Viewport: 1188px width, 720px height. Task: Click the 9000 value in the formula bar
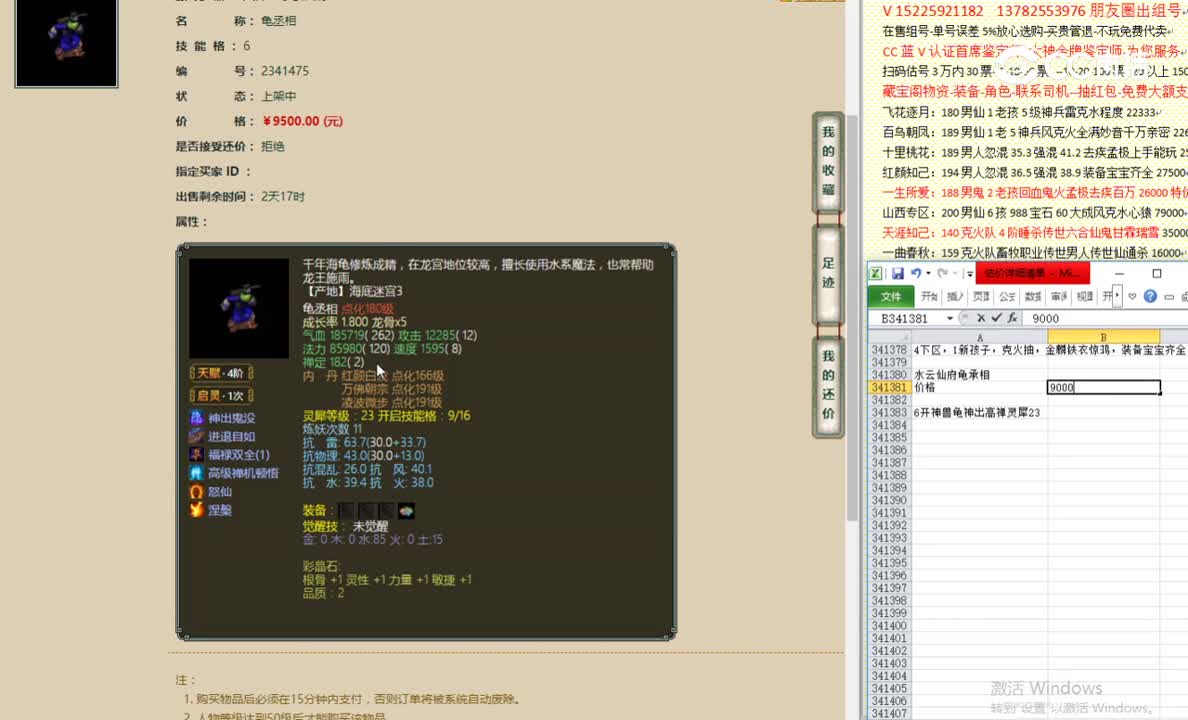tap(1045, 318)
